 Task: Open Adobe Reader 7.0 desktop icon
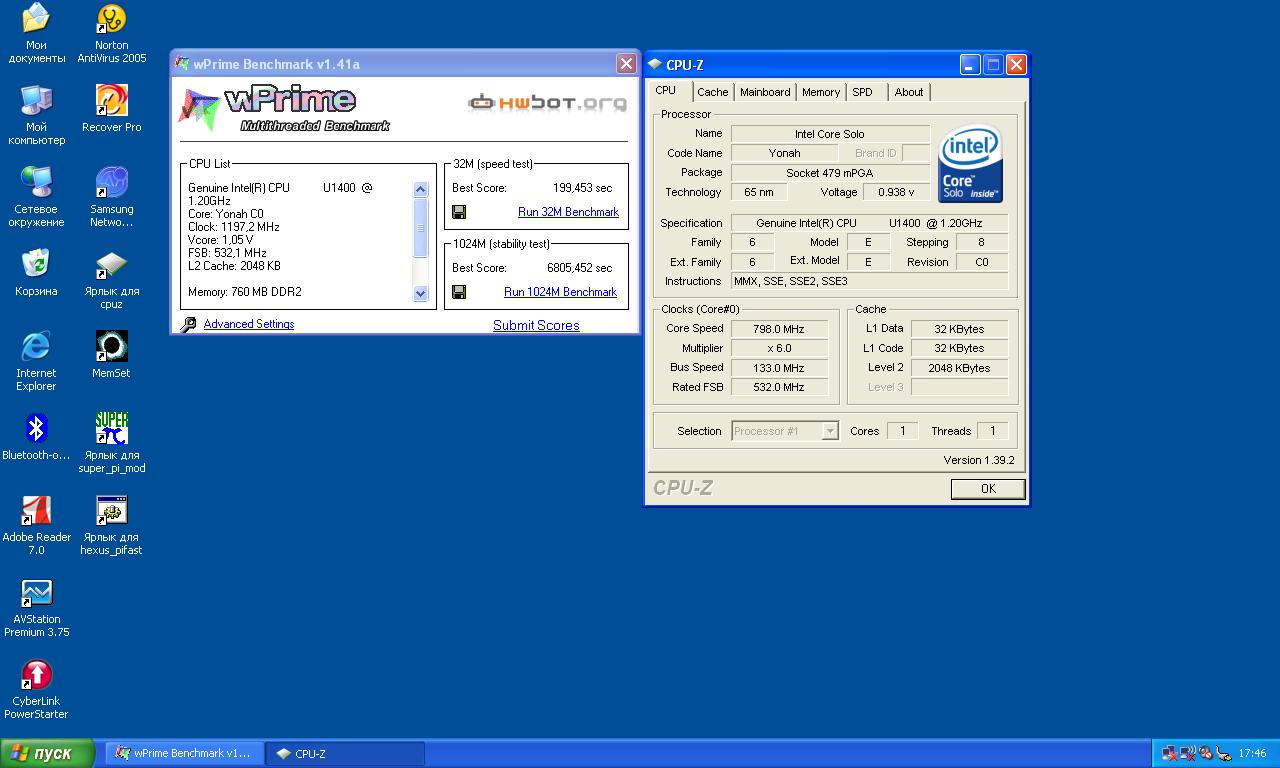click(36, 525)
